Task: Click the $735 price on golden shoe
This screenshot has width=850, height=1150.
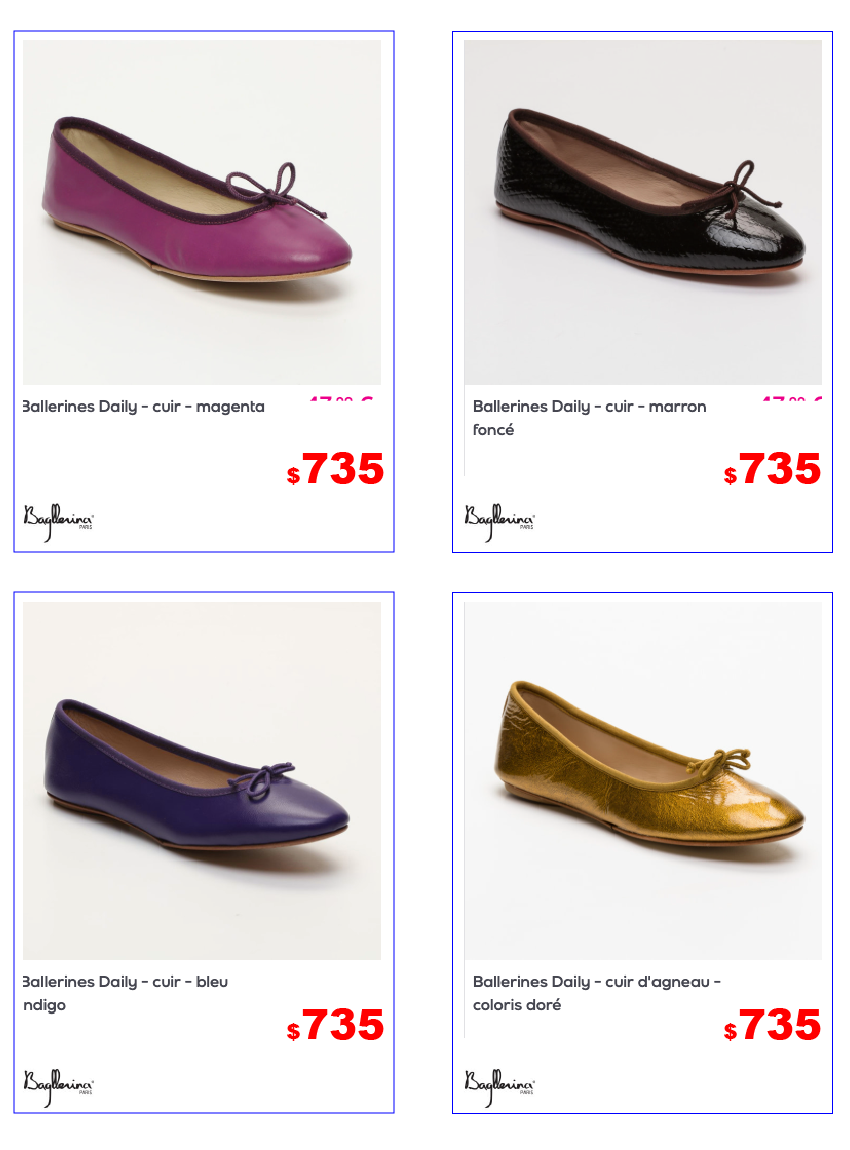Action: (772, 1025)
